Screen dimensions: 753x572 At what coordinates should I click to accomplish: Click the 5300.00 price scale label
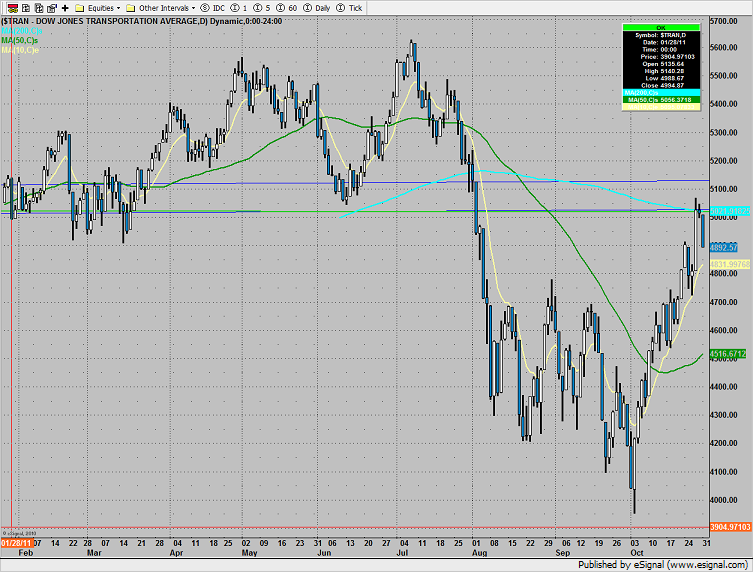coord(724,132)
